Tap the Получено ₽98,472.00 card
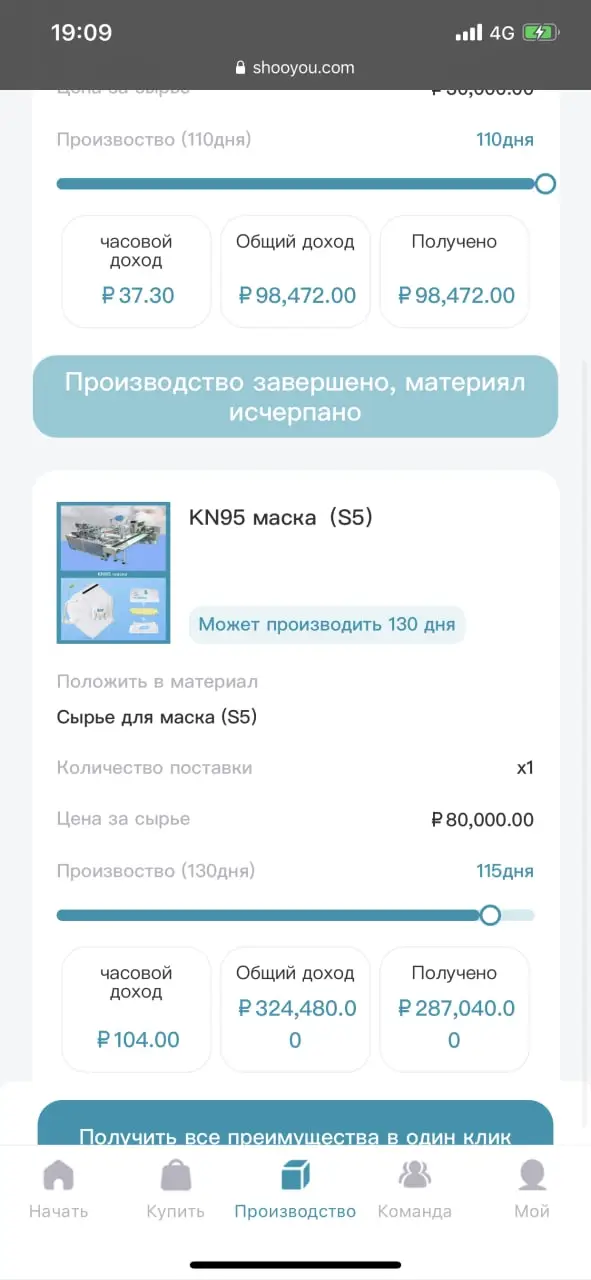The image size is (591, 1280). click(x=454, y=271)
